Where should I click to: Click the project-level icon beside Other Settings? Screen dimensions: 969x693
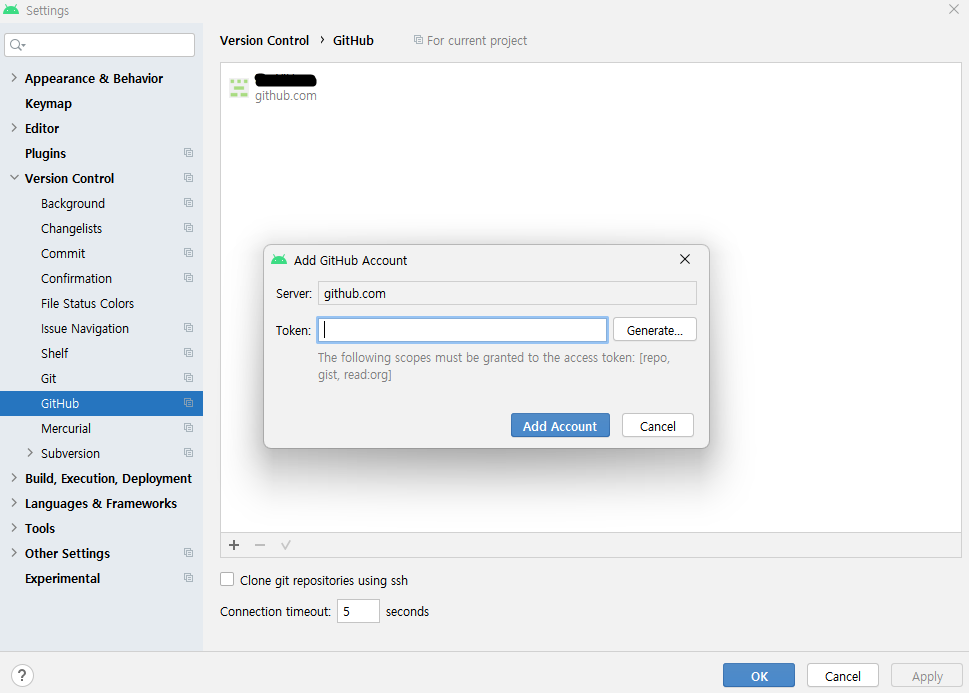[x=188, y=553]
